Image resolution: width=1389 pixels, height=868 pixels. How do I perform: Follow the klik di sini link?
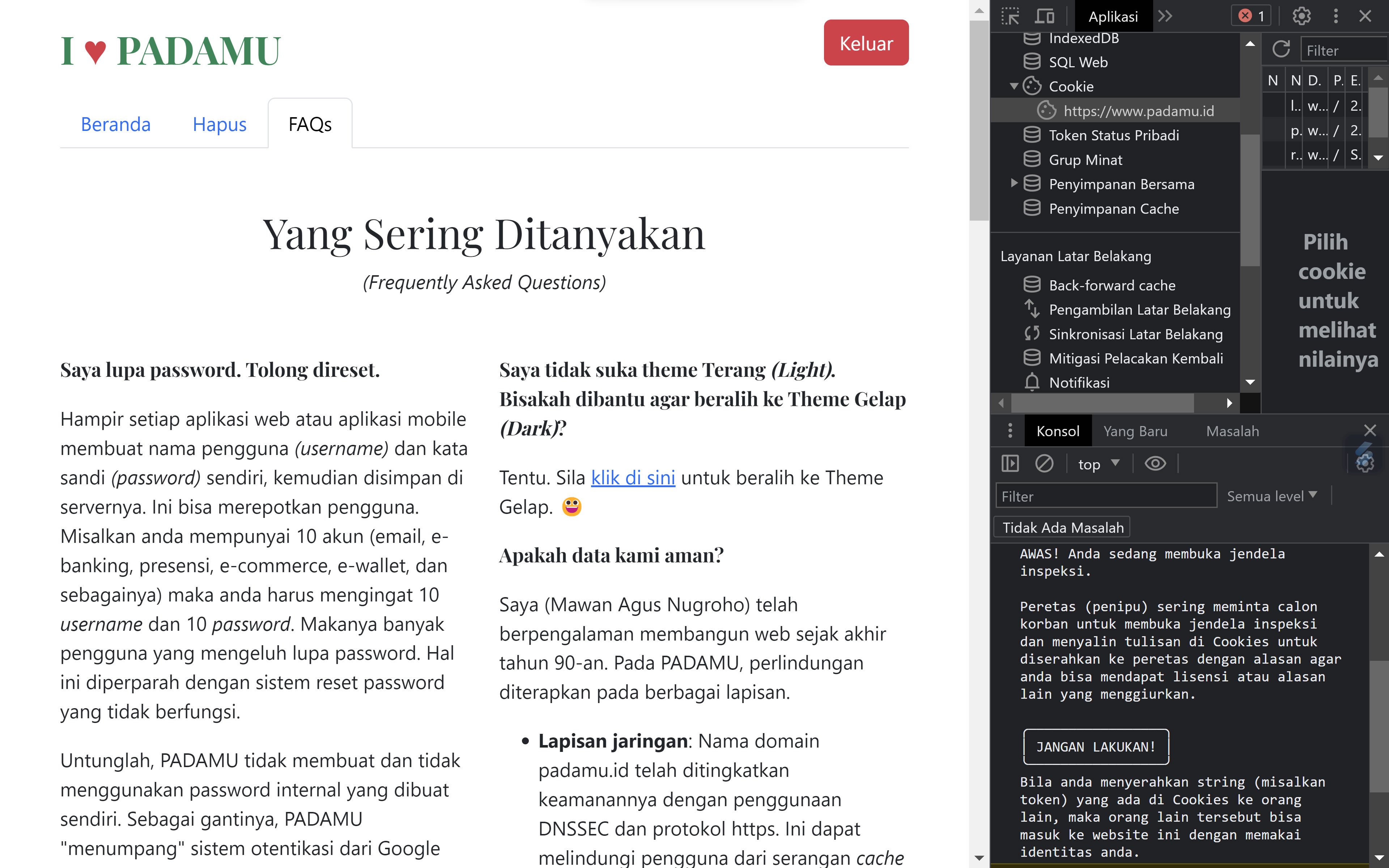point(633,478)
